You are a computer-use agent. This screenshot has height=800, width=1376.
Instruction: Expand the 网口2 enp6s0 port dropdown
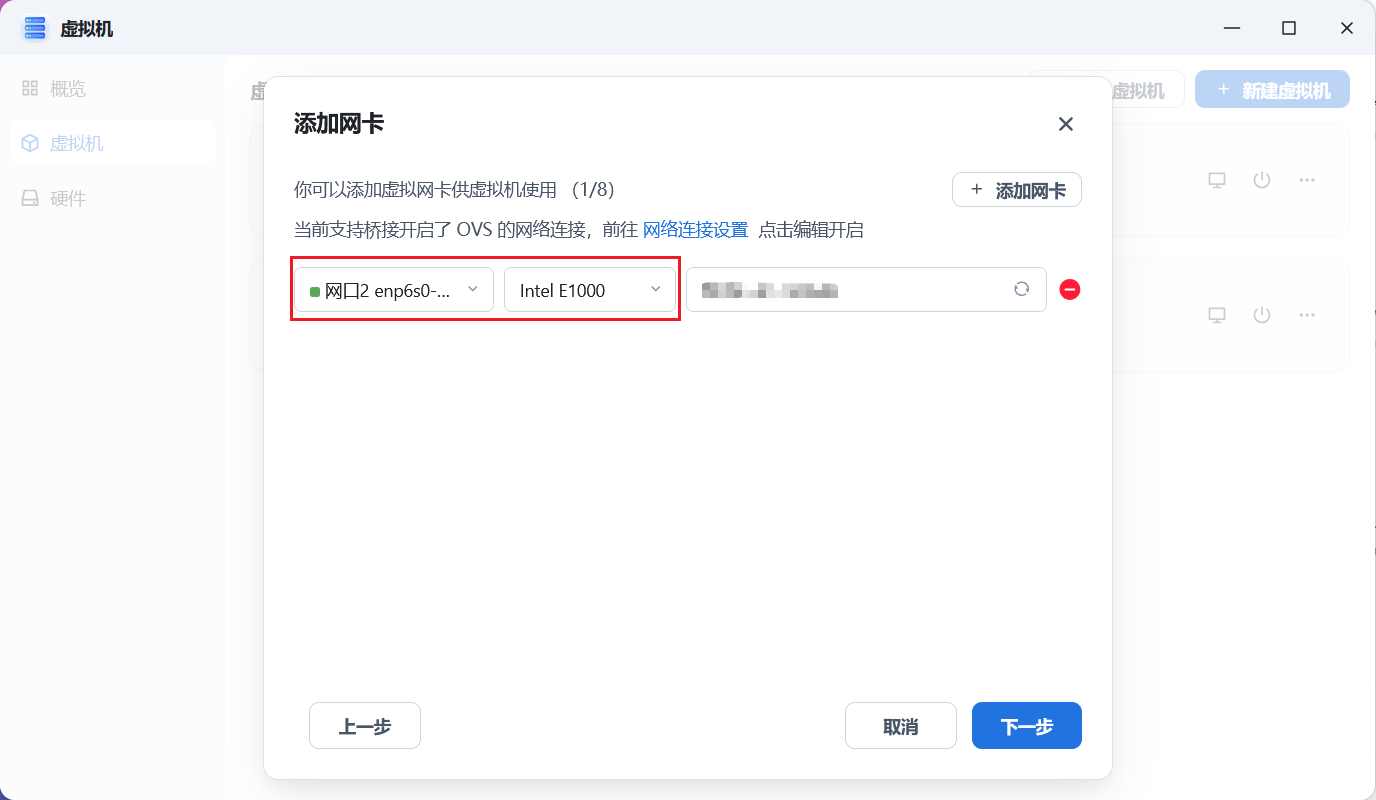click(x=394, y=290)
